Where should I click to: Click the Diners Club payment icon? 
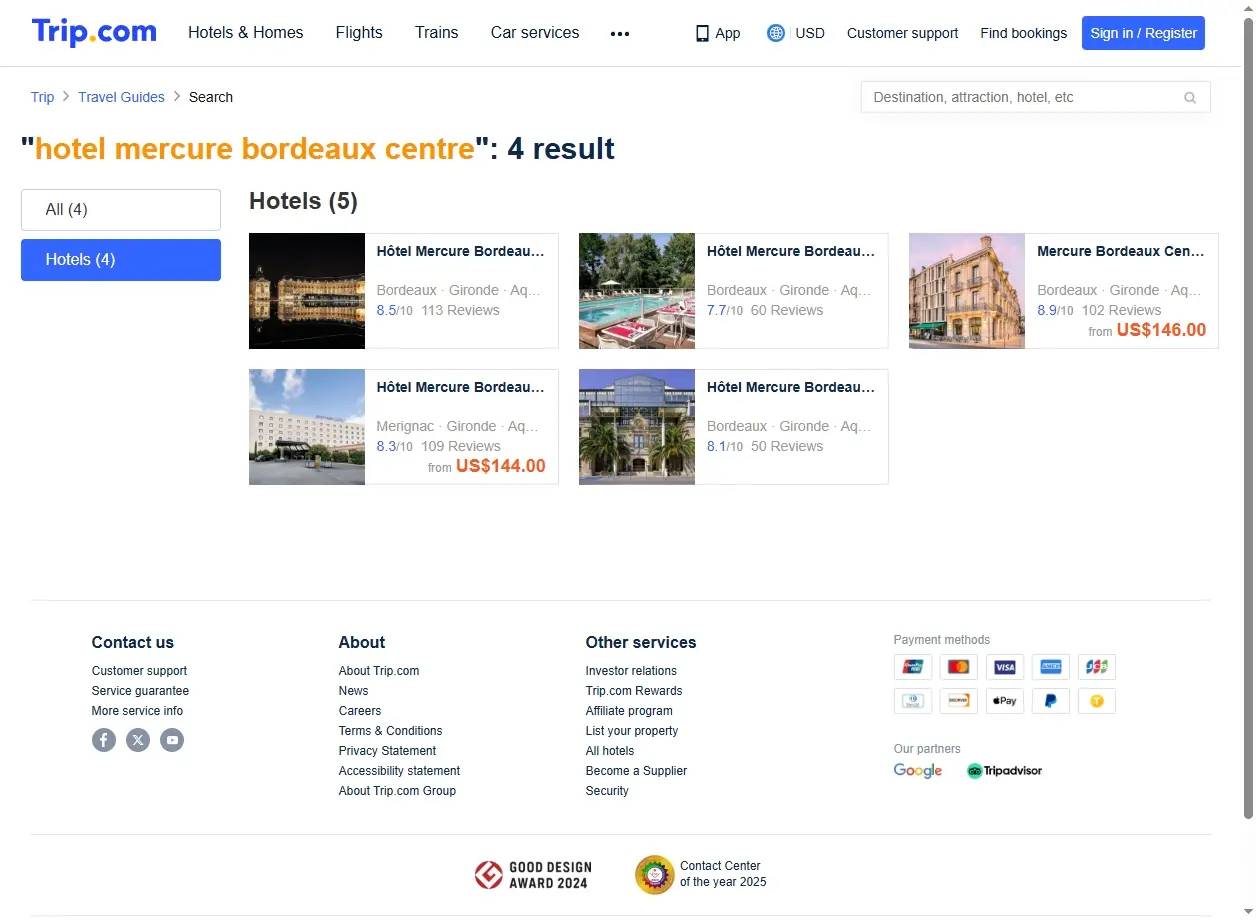pyautogui.click(x=913, y=701)
